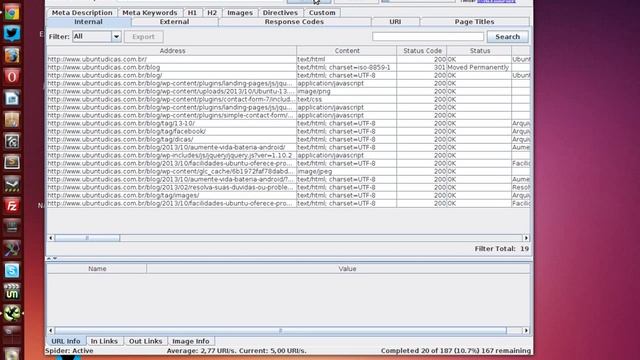Focus the Screaming Frog spider dock icon
This screenshot has height=360, width=640.
11,313
